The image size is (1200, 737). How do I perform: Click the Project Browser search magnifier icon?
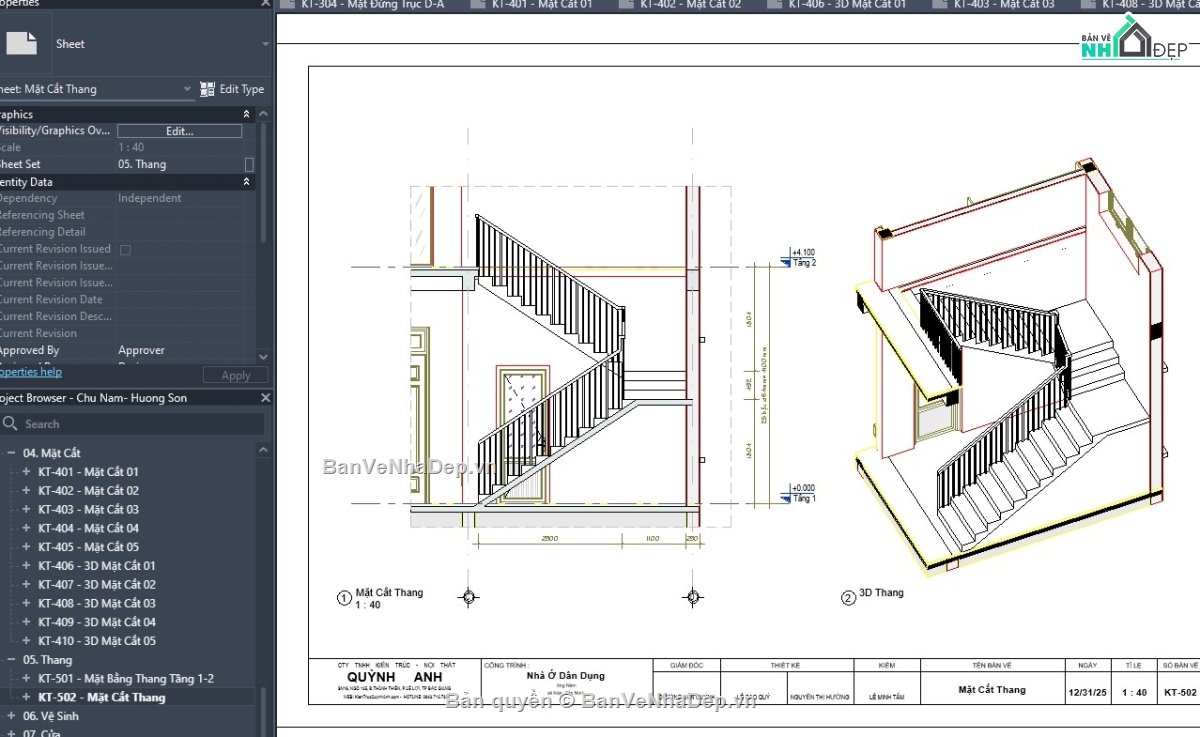click(x=10, y=424)
